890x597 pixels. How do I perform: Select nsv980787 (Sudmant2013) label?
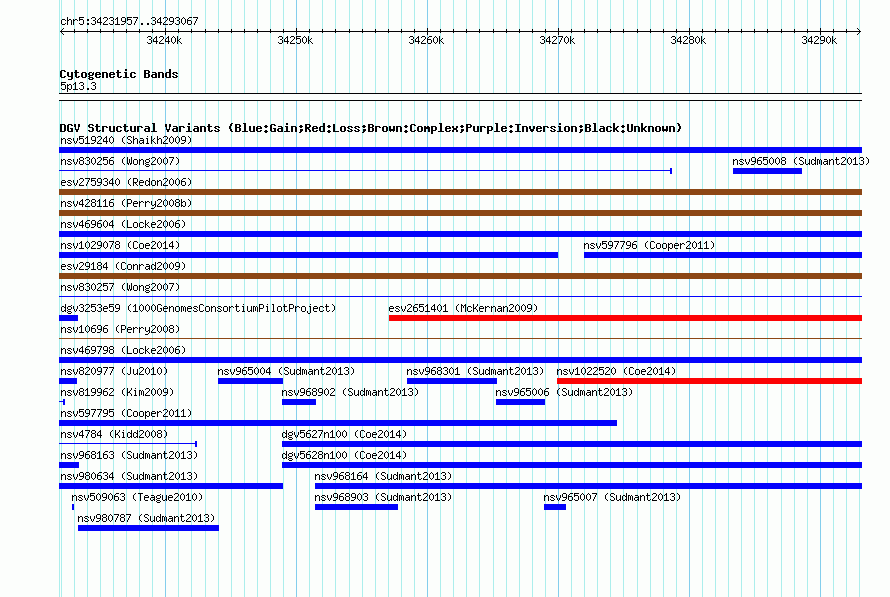click(x=146, y=518)
